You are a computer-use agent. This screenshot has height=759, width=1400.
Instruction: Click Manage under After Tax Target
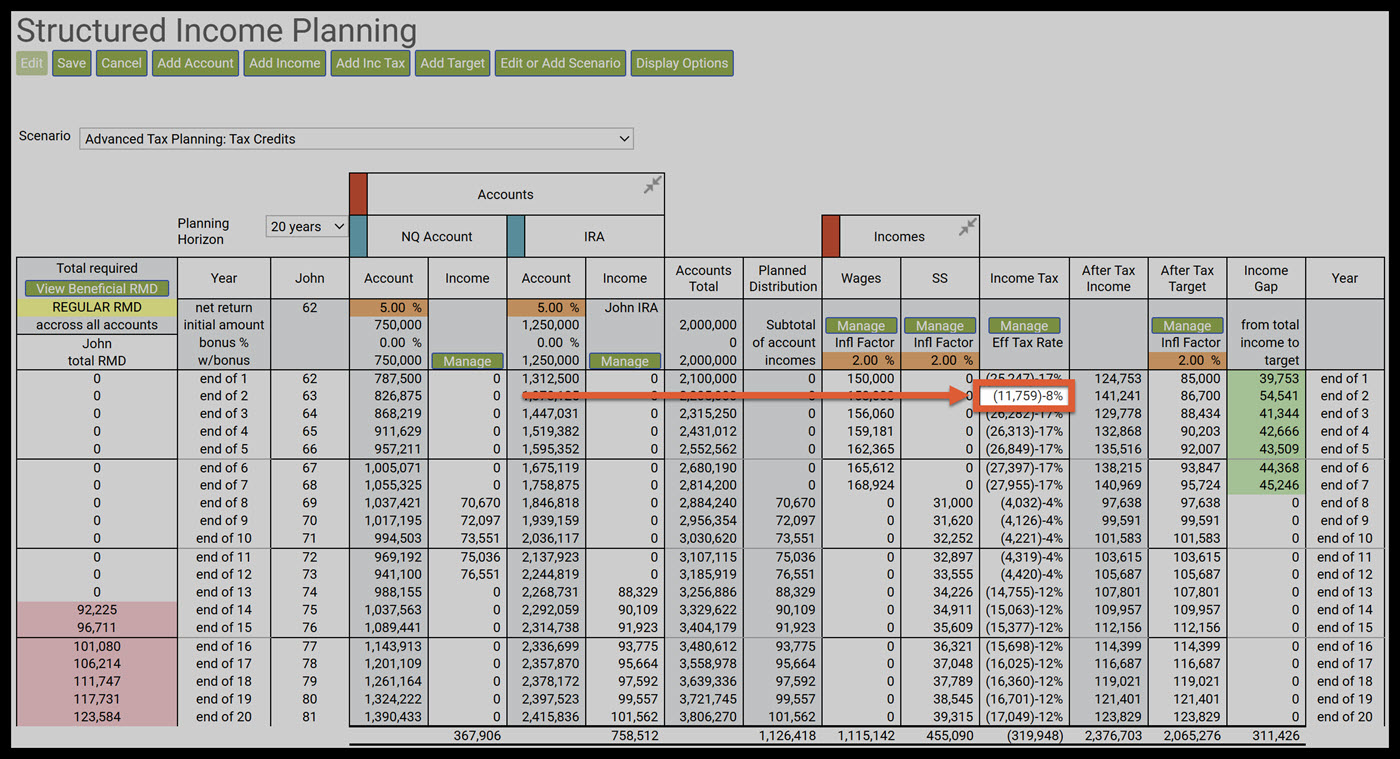click(1187, 326)
